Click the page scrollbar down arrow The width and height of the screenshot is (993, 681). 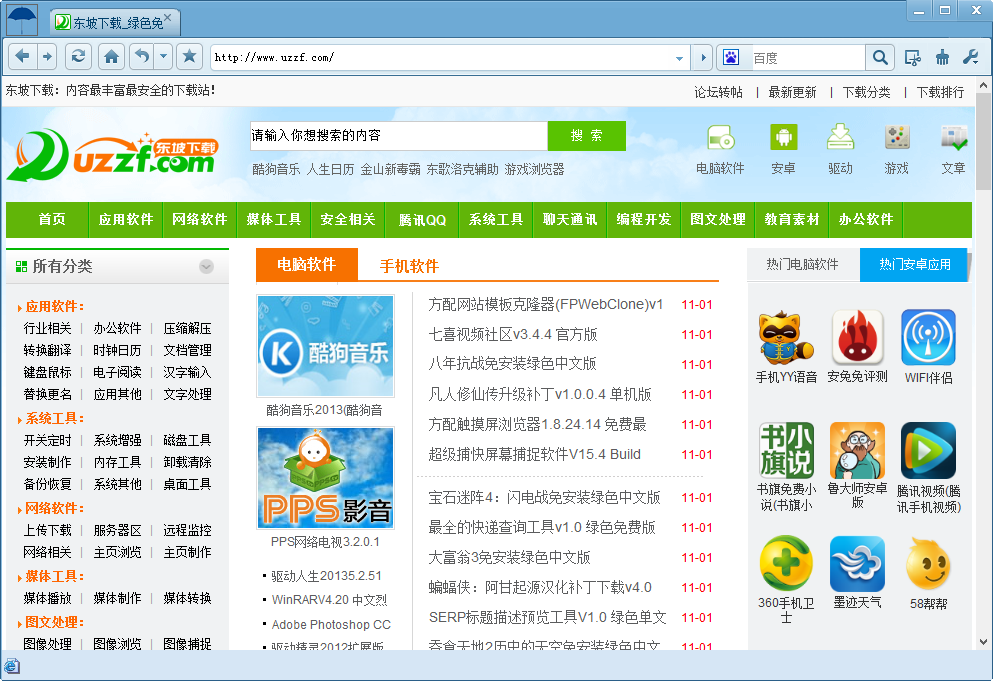(x=984, y=641)
